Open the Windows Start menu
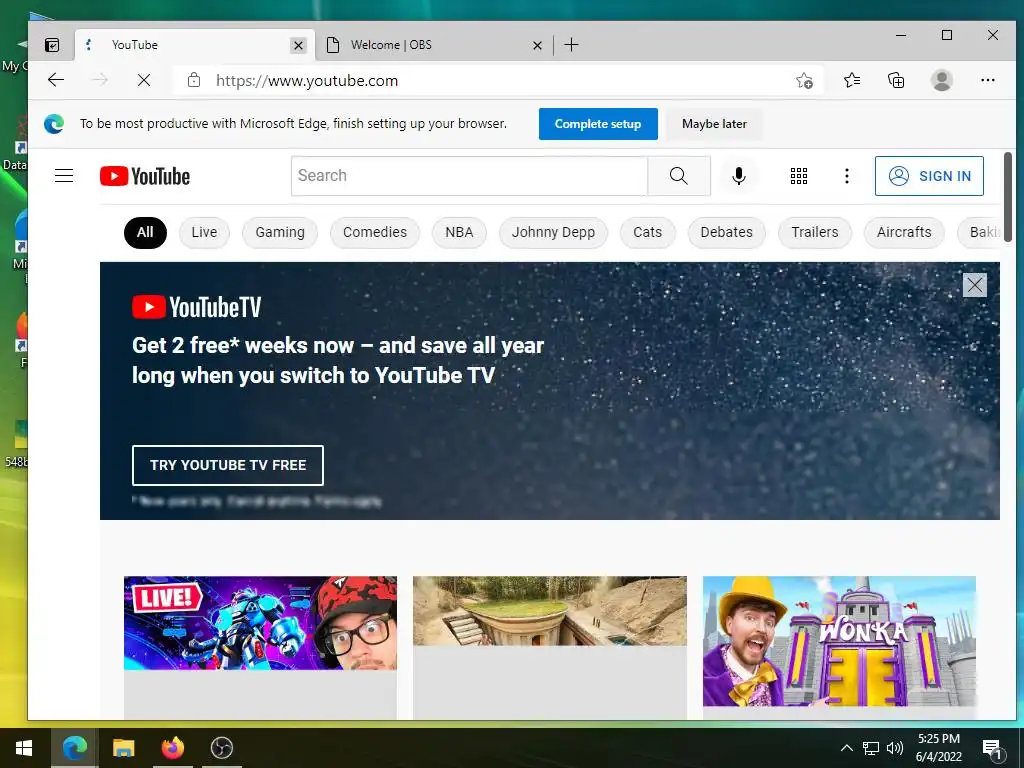The height and width of the screenshot is (768, 1024). 24,748
